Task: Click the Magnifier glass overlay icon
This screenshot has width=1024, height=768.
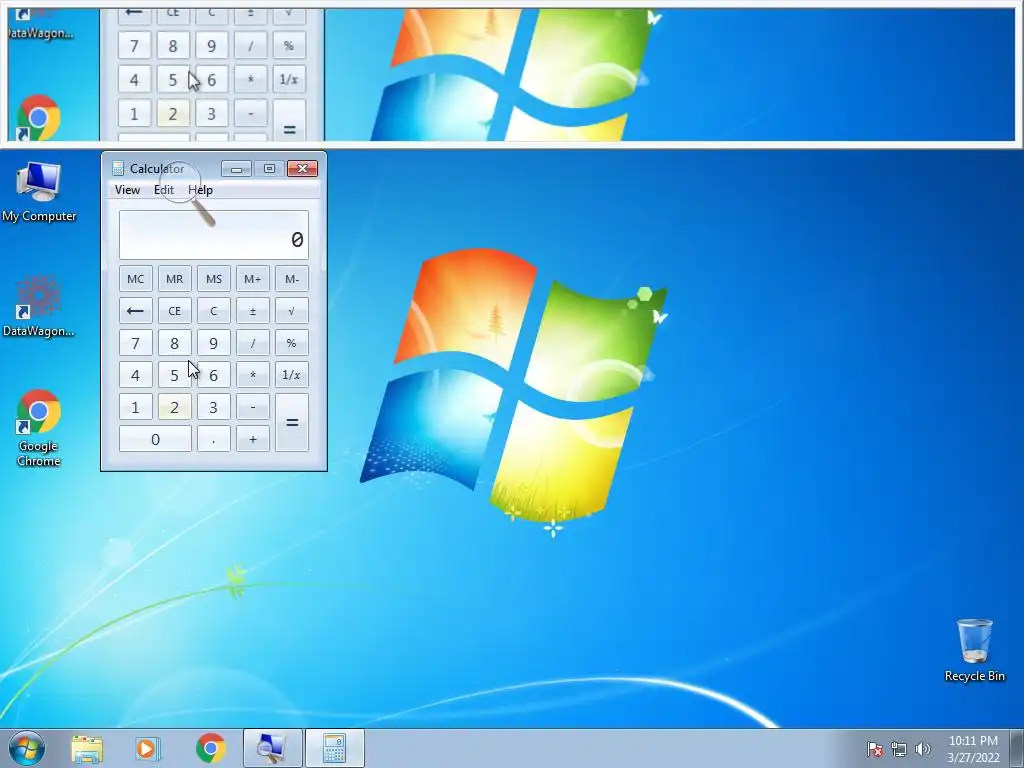Action: pyautogui.click(x=187, y=193)
